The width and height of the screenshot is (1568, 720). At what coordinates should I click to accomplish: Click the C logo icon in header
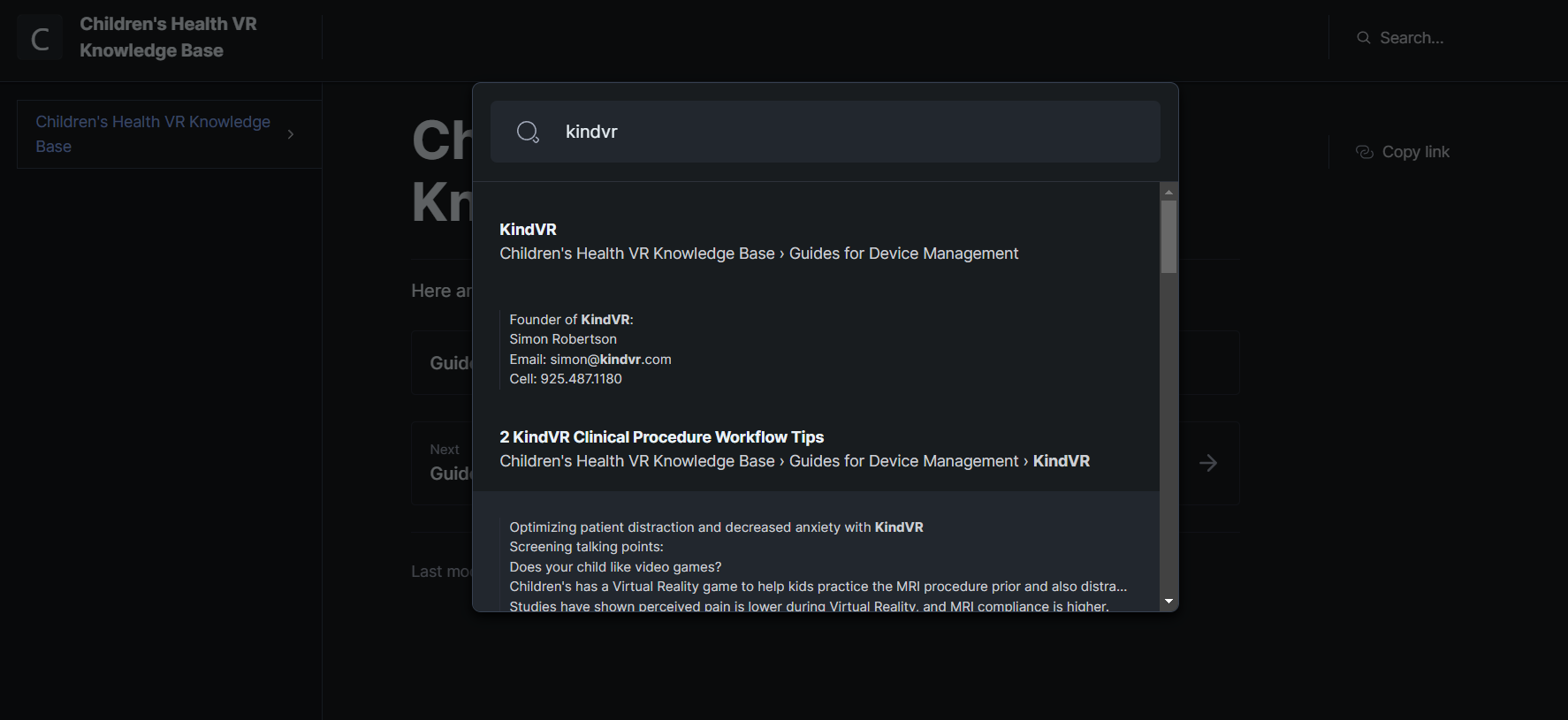click(x=40, y=38)
